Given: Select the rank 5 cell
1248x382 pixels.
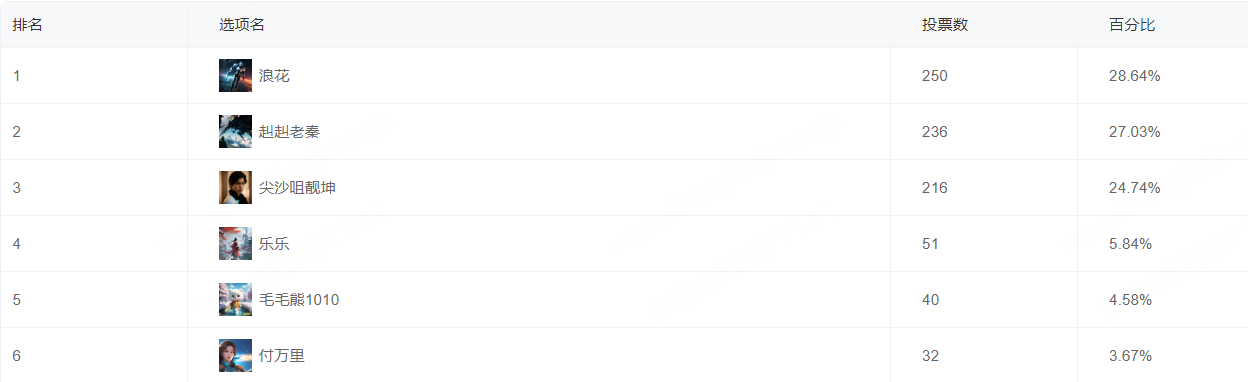Looking at the screenshot, I should [94, 300].
